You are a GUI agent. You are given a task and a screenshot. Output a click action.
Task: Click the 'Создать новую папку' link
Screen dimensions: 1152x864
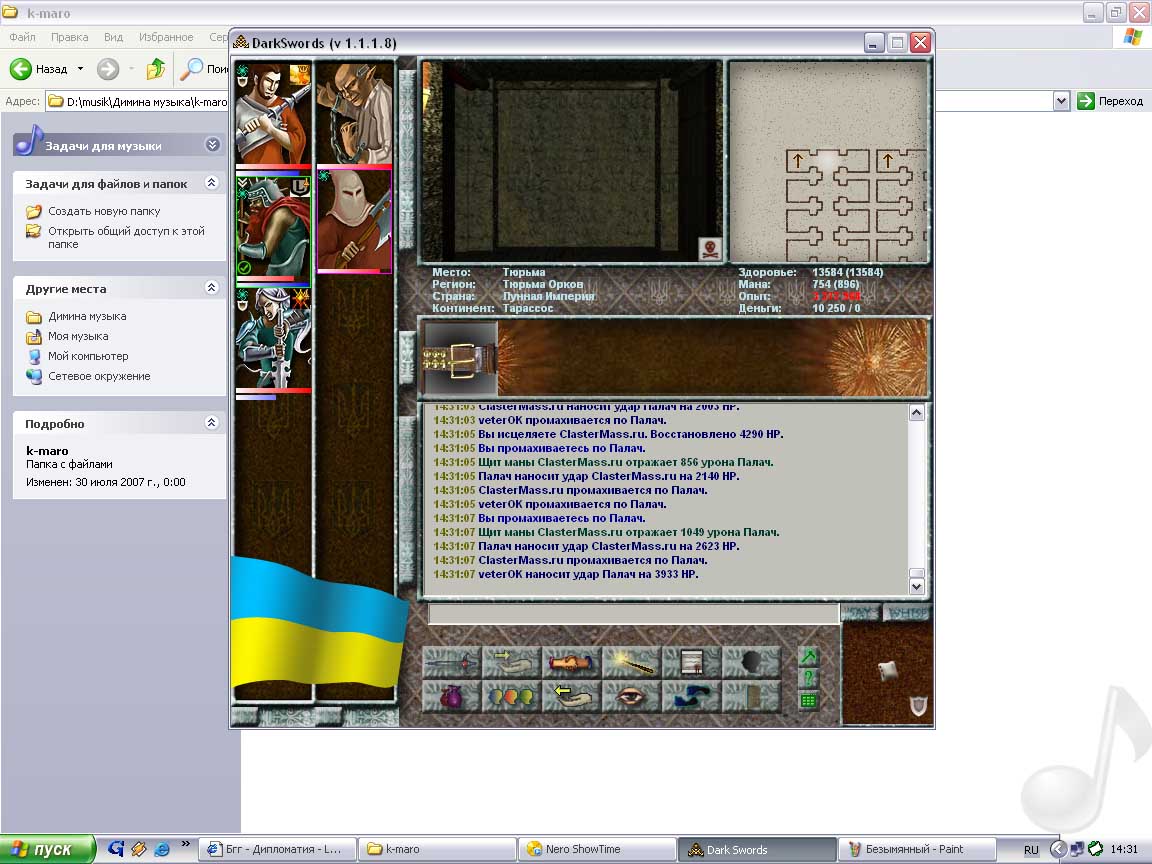104,211
